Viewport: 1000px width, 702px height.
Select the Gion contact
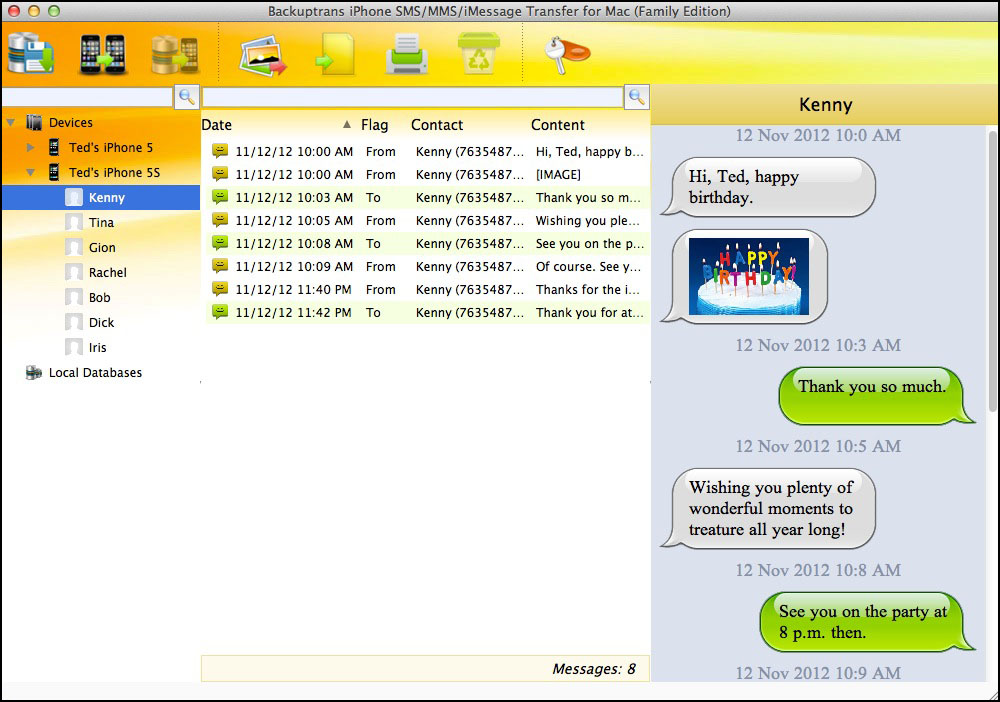tap(101, 247)
